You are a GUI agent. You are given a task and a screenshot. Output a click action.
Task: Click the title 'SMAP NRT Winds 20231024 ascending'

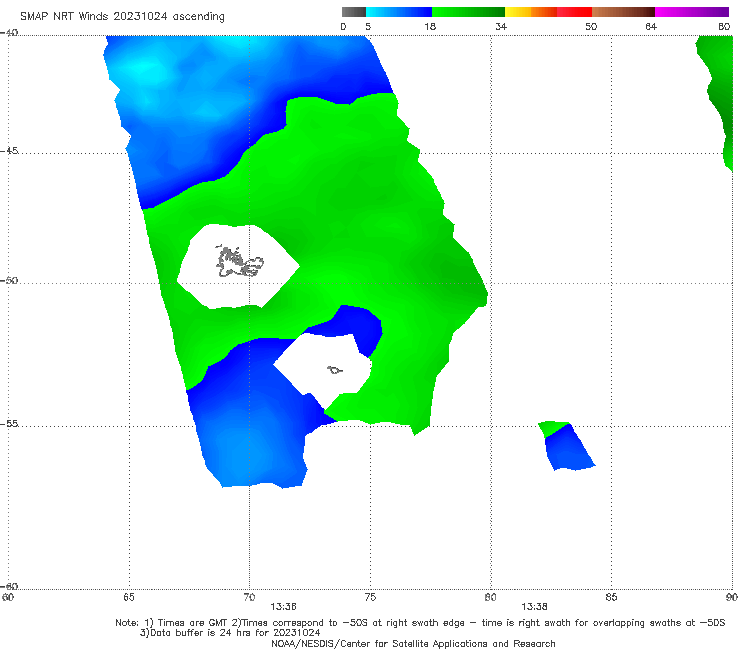pyautogui.click(x=122, y=16)
